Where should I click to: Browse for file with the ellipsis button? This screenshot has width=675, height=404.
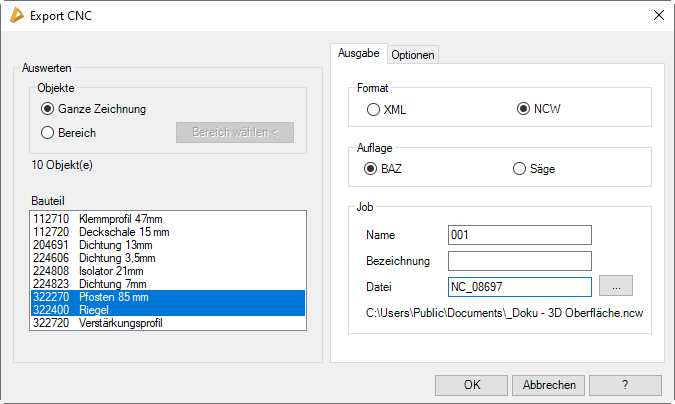(616, 287)
